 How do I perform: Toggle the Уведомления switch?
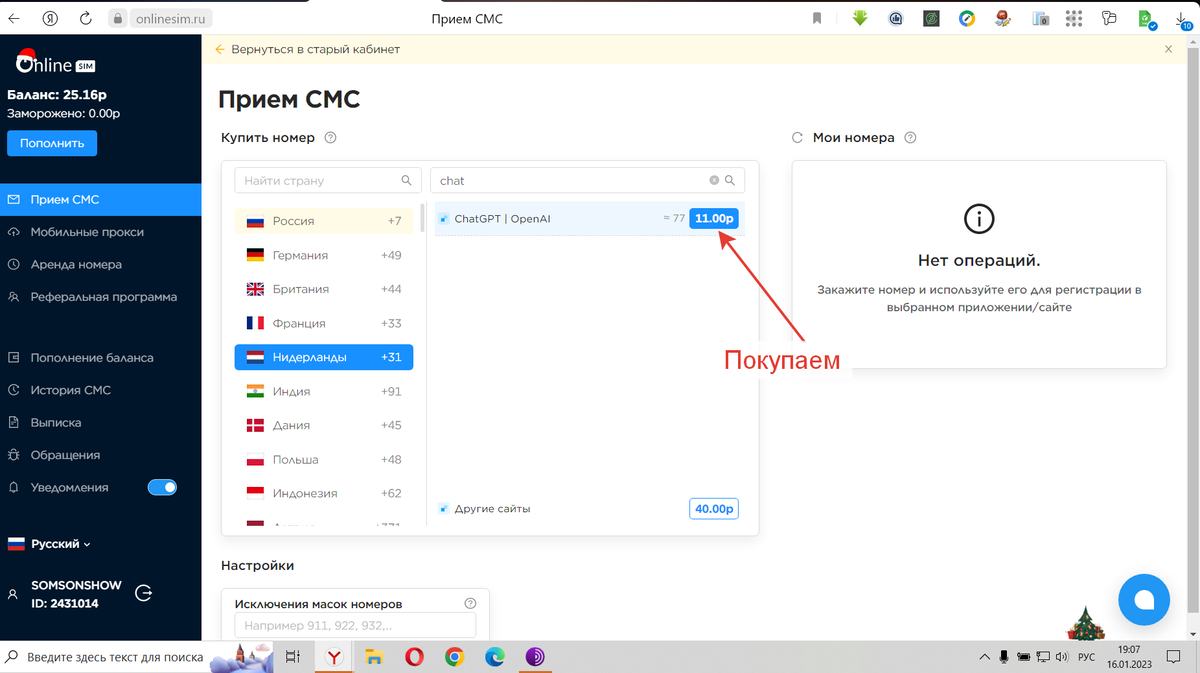[x=162, y=488]
